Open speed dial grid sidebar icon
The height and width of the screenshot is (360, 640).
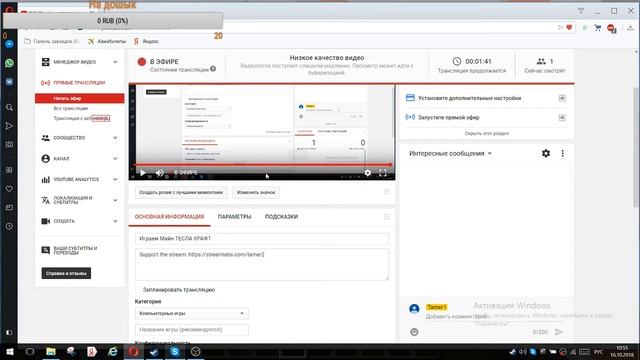pos(9,170)
